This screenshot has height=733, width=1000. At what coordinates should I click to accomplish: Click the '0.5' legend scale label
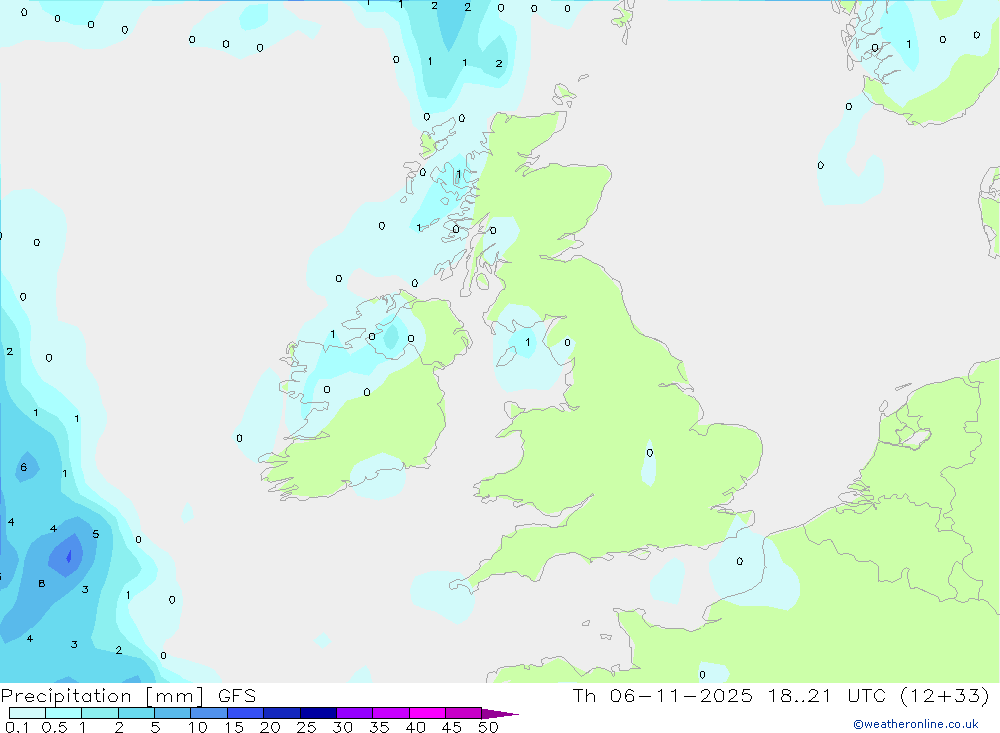click(x=54, y=727)
